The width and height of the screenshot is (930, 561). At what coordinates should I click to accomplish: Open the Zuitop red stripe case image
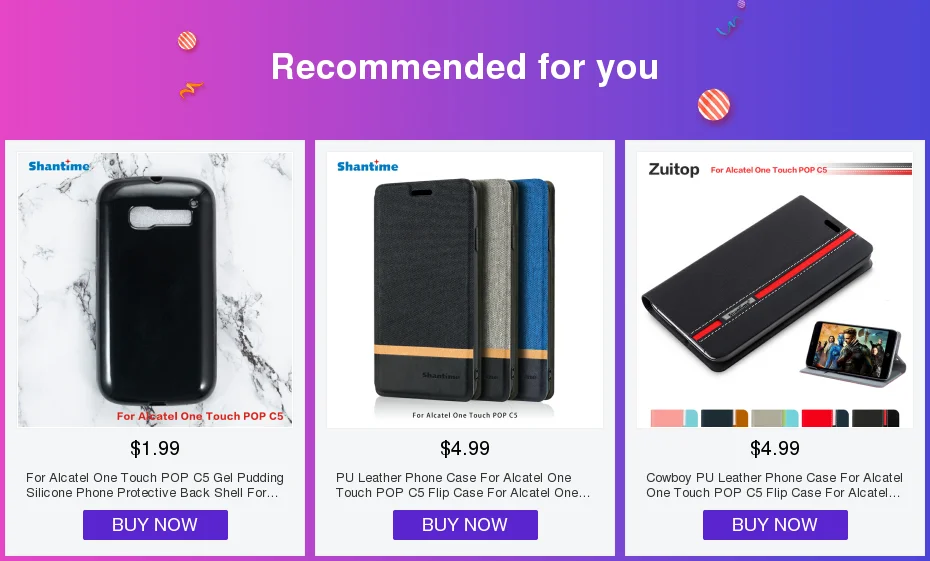click(x=775, y=290)
